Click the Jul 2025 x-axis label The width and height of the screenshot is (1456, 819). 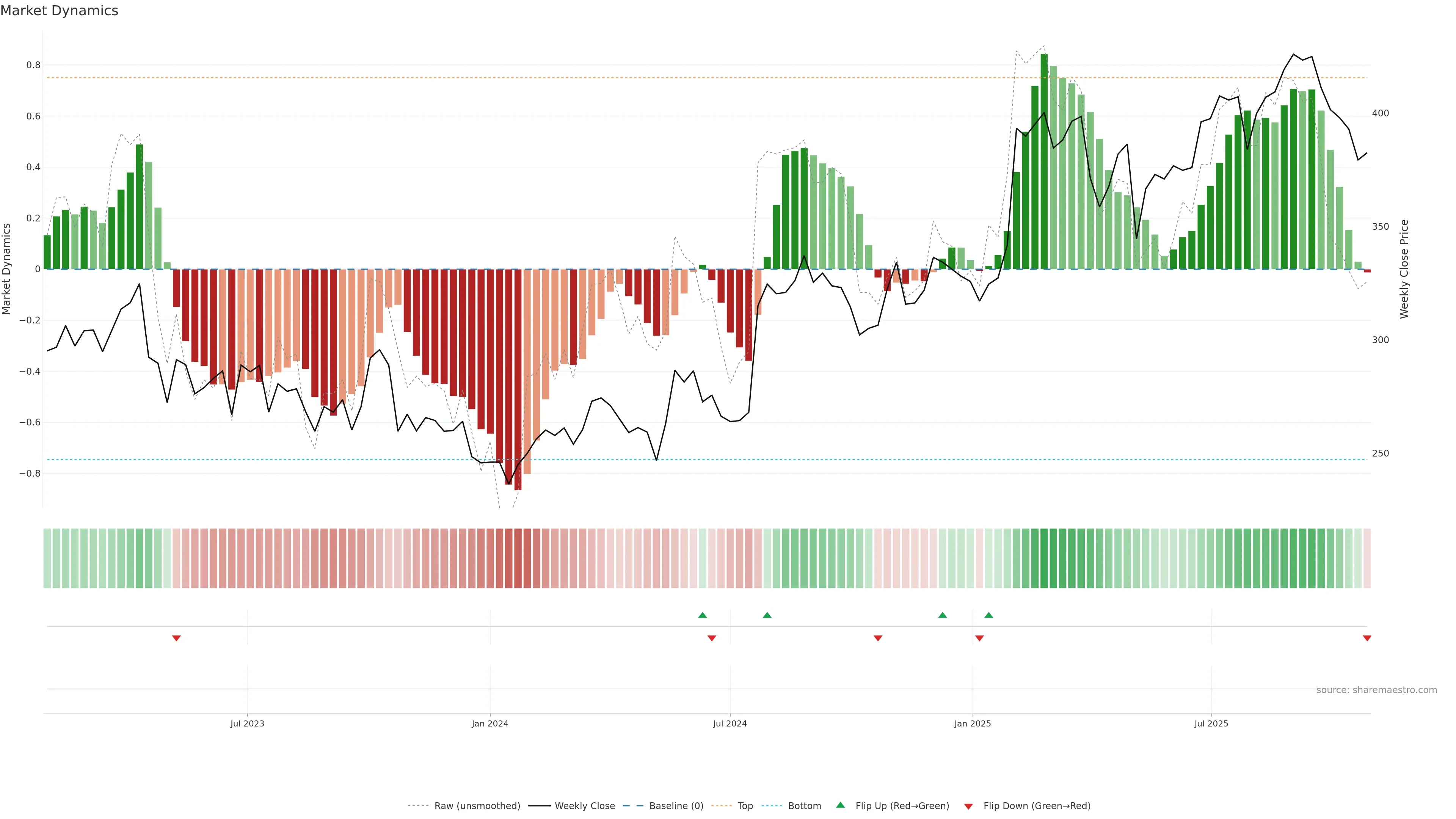point(1211,723)
